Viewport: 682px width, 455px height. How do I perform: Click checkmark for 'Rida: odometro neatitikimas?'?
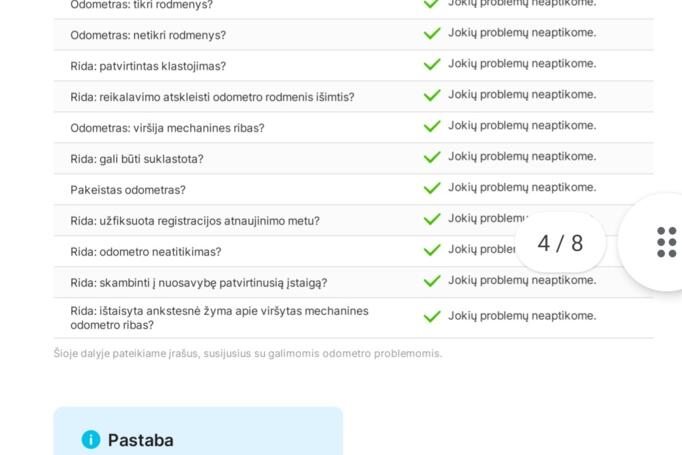coord(432,251)
